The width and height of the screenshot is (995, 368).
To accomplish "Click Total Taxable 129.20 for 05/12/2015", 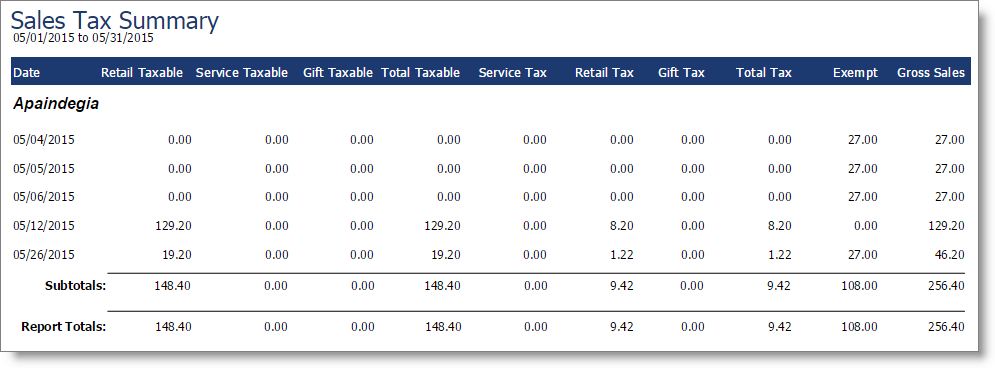I will [442, 226].
